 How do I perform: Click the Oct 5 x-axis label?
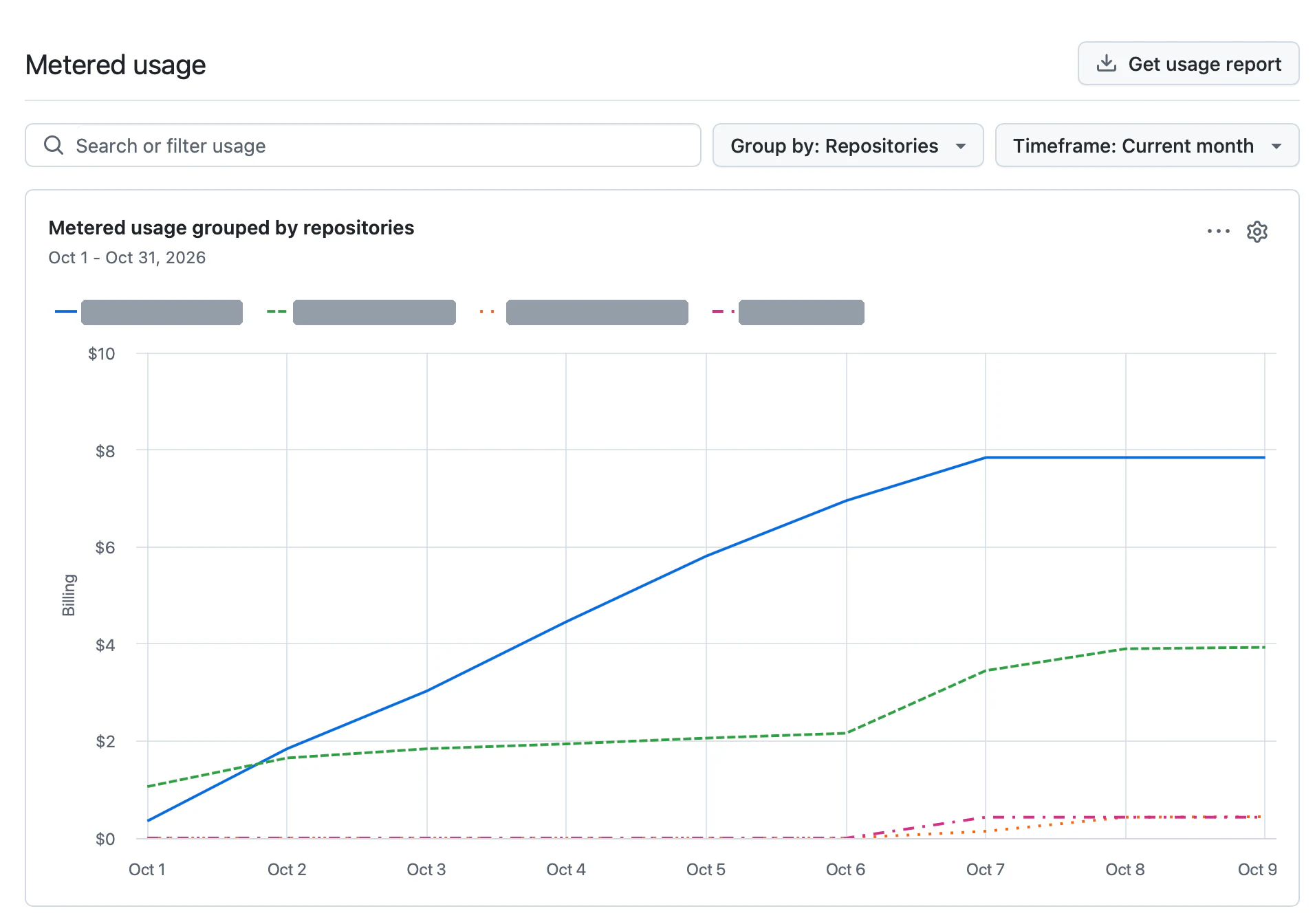click(x=706, y=870)
